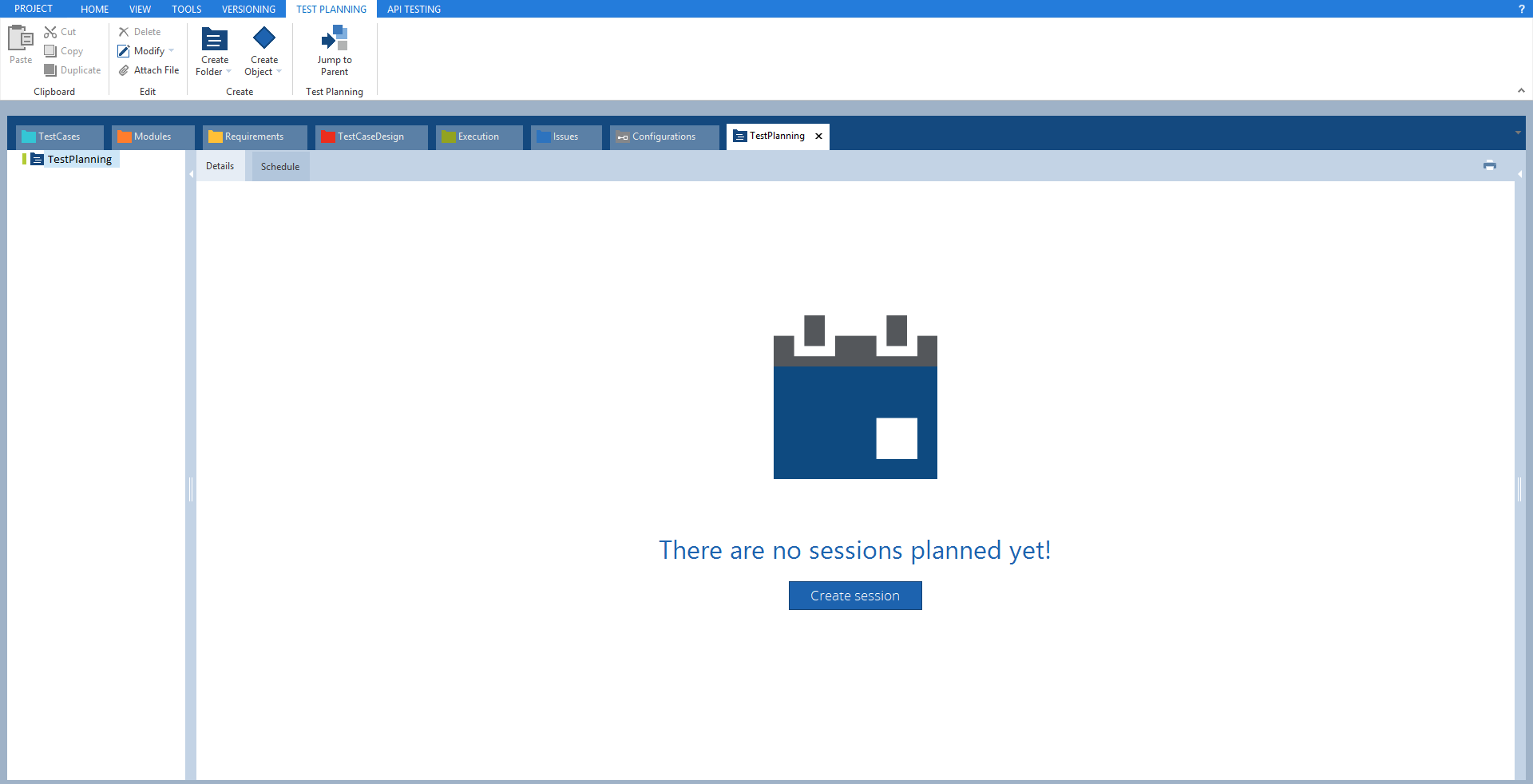
Task: Open the Modules window tab
Action: click(x=153, y=137)
